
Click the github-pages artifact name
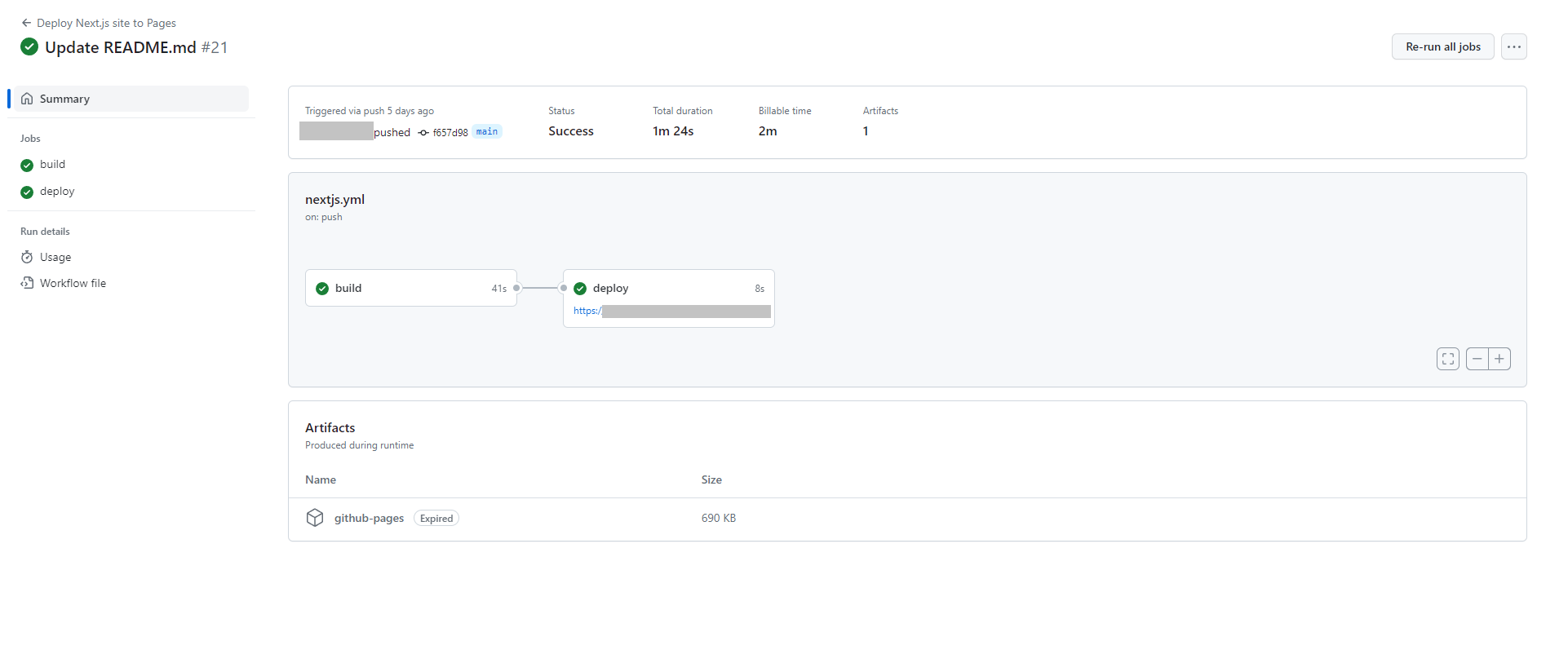(369, 519)
